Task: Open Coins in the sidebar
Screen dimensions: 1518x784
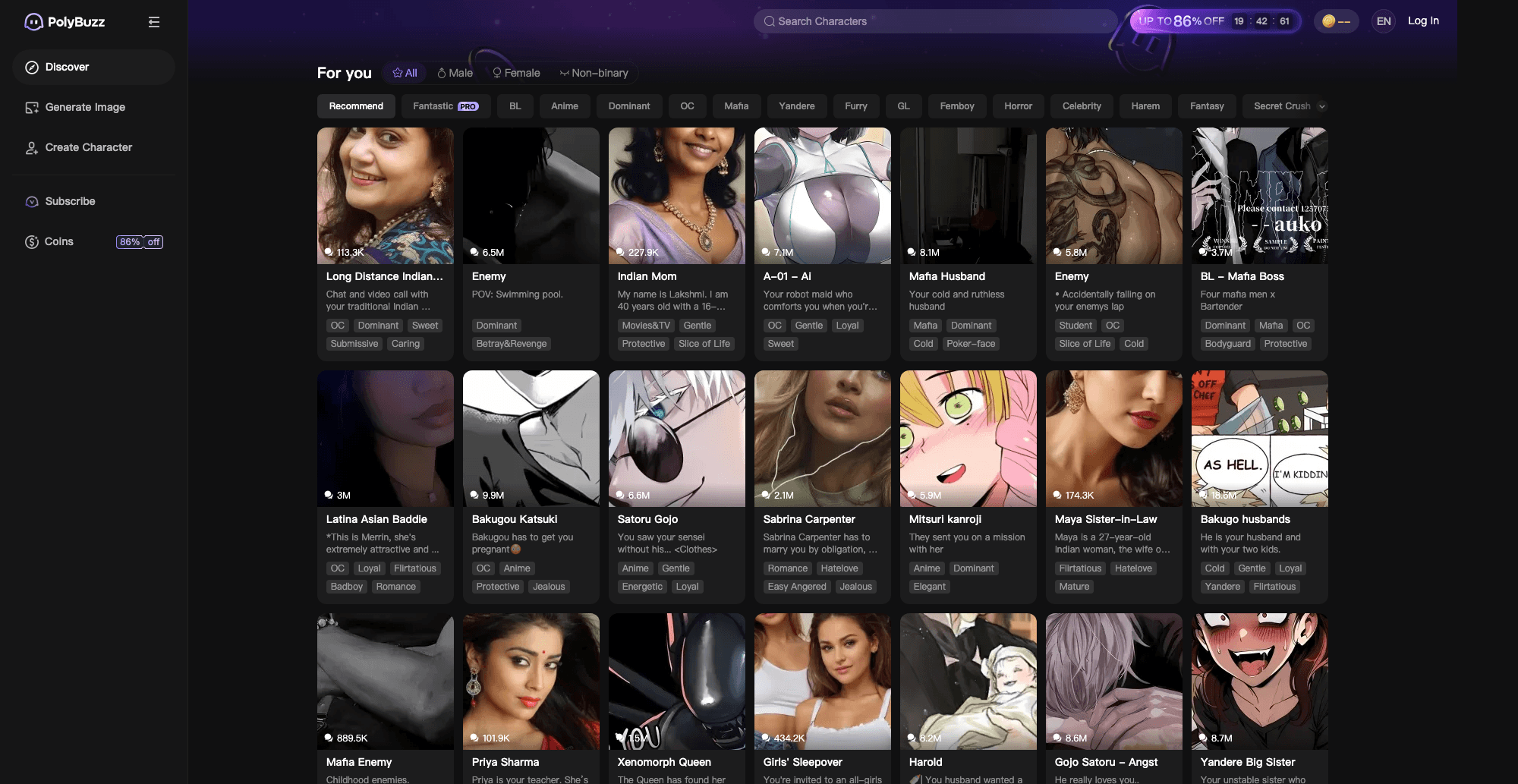Action: coord(94,242)
